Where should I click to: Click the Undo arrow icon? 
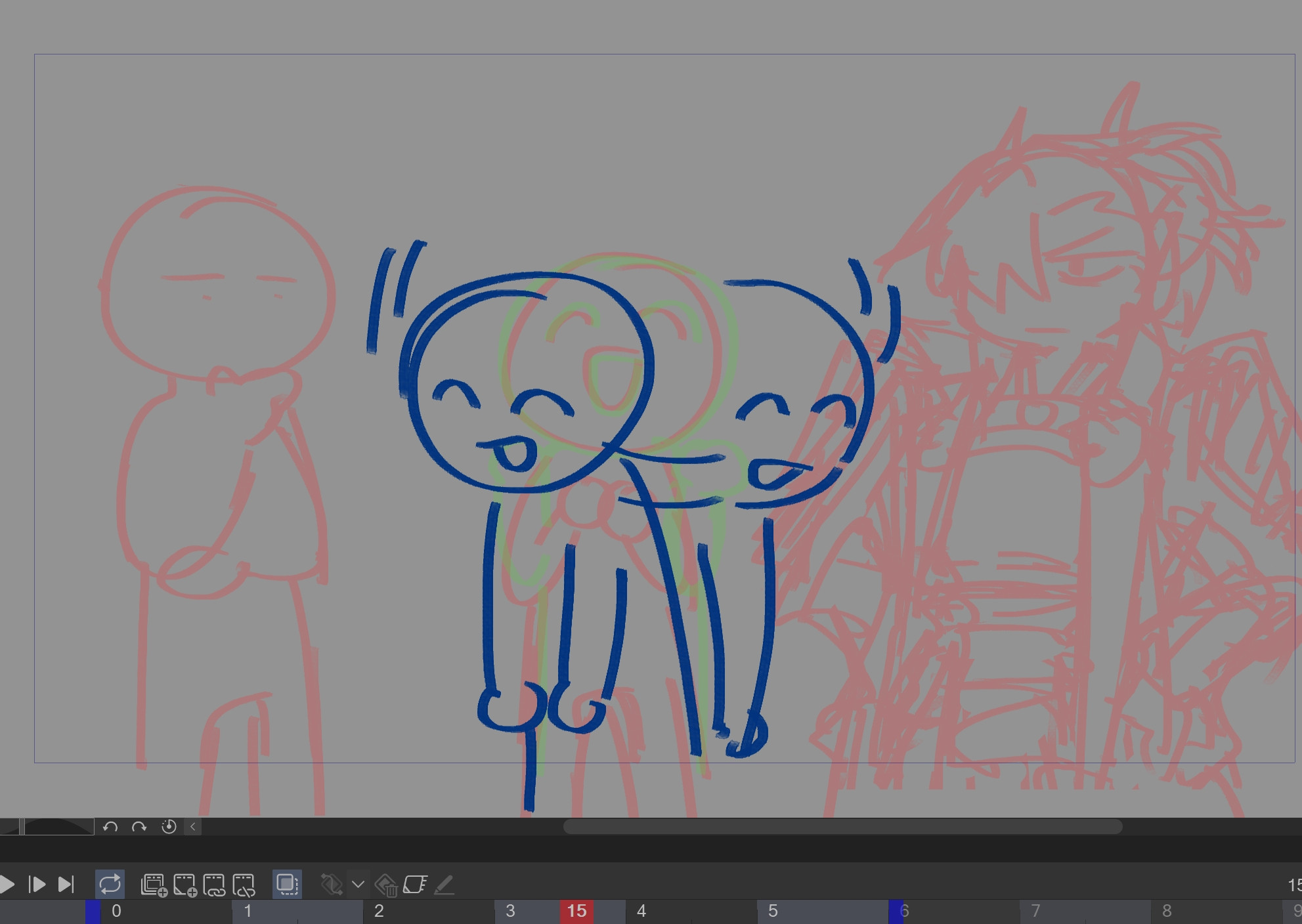point(110,827)
